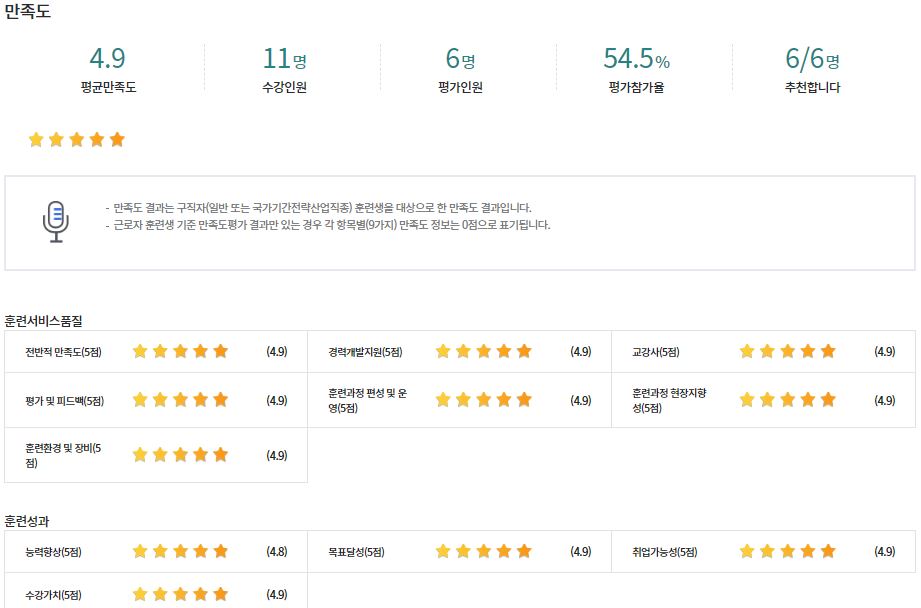The height and width of the screenshot is (608, 921).
Task: Click the (4.8) score for 능력향상
Action: (x=277, y=552)
